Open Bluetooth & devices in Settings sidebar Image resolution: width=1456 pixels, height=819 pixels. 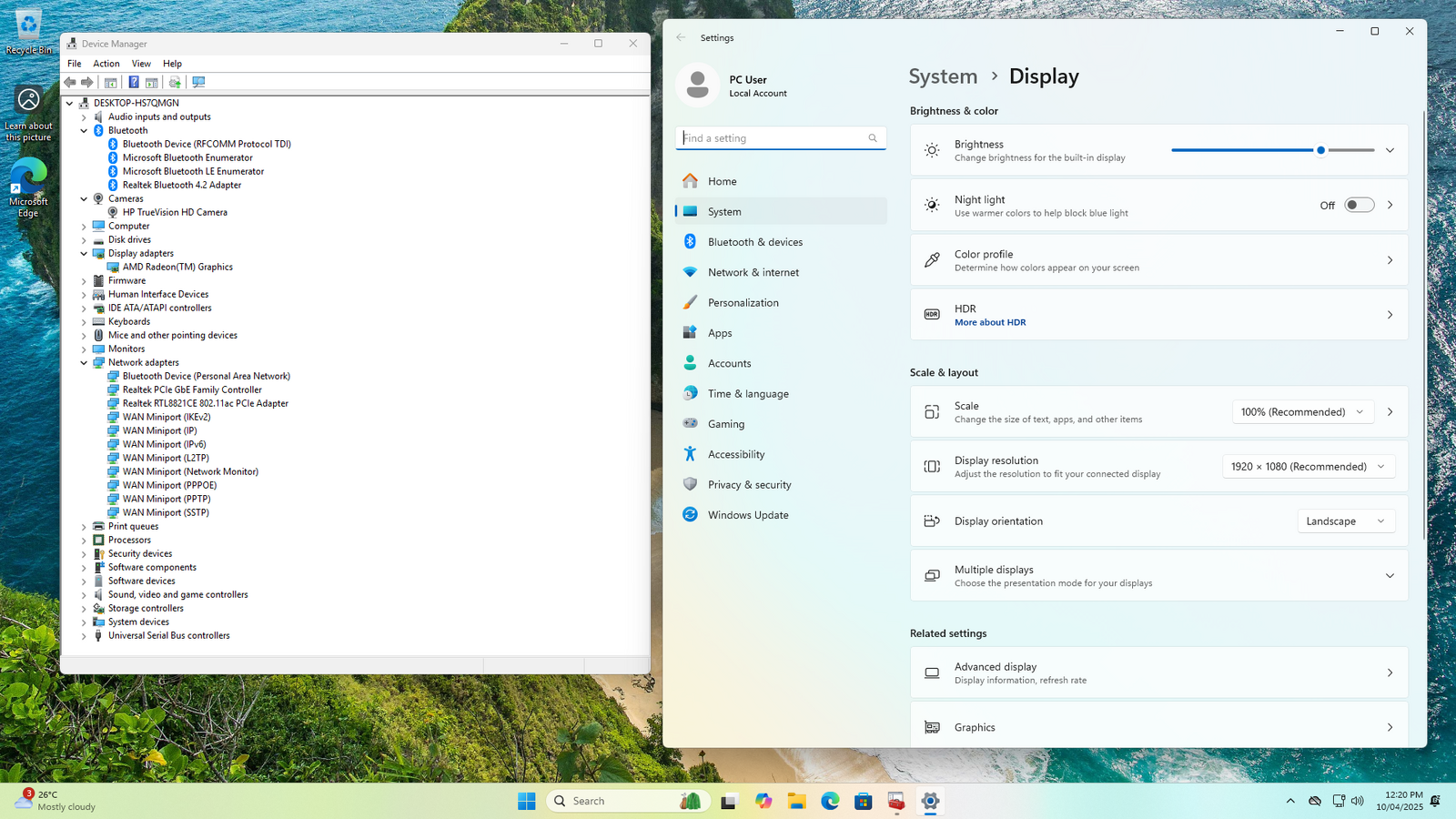754,242
